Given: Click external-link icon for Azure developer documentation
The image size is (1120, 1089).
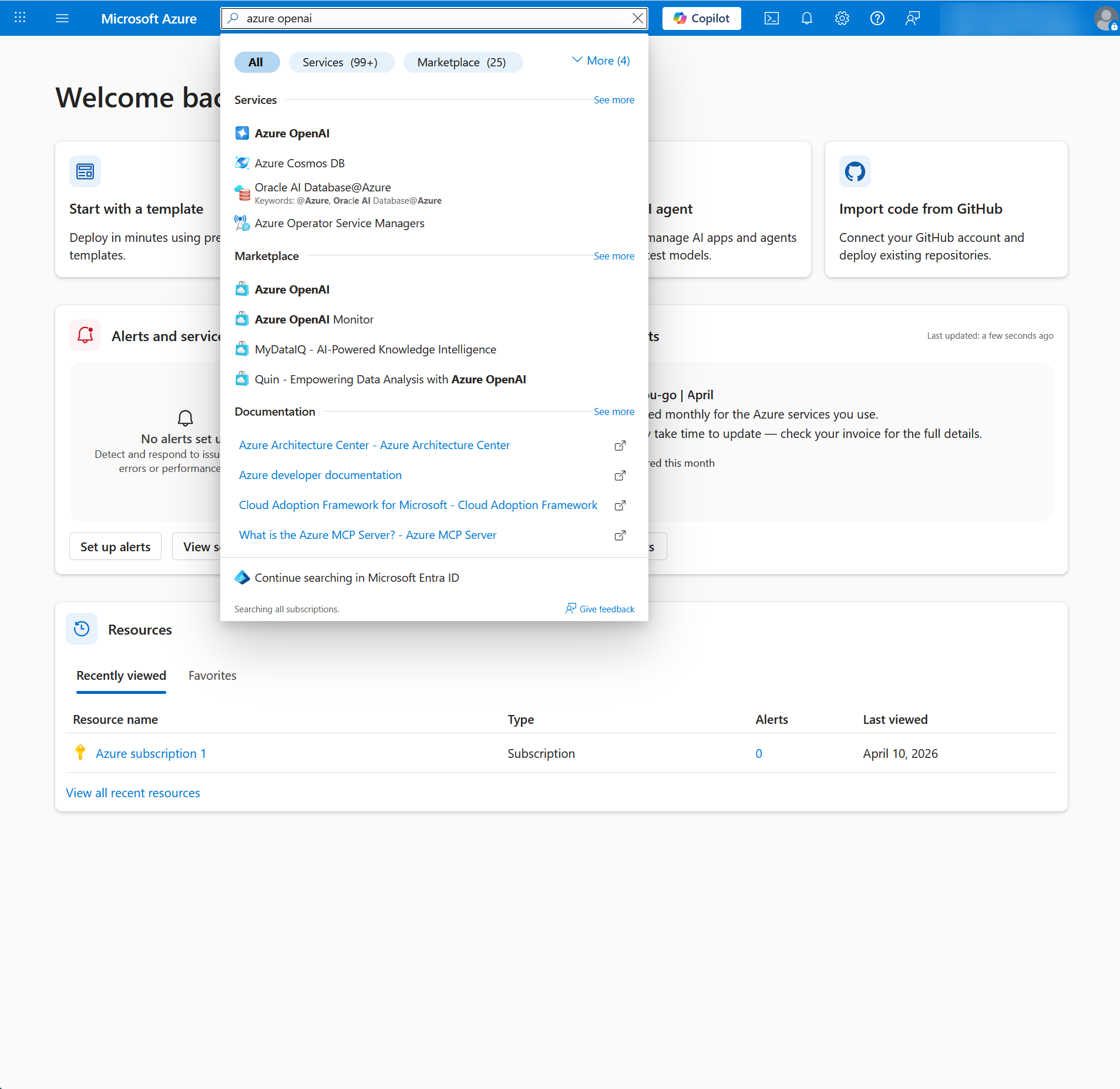Looking at the screenshot, I should 620,476.
